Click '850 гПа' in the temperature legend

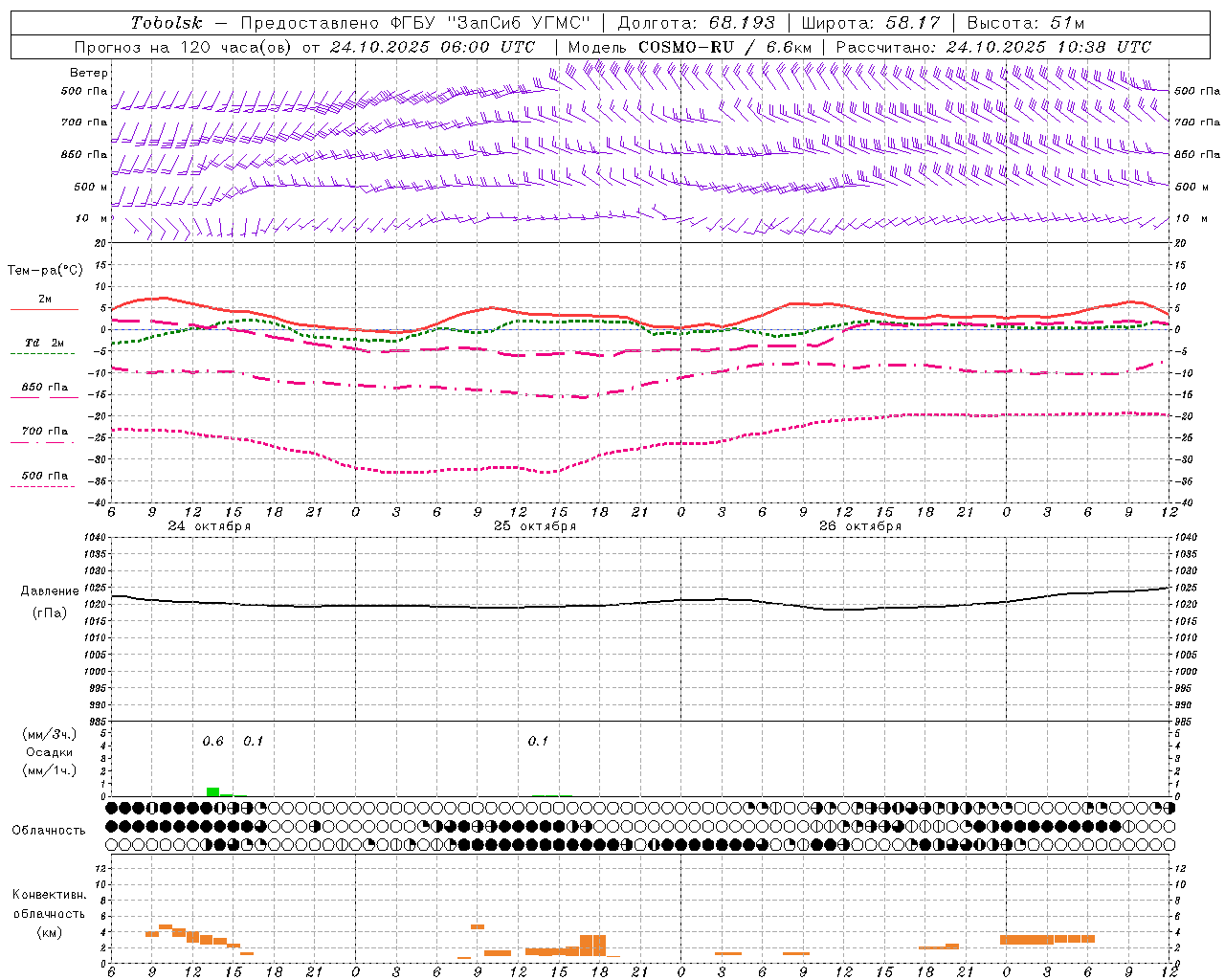(45, 388)
